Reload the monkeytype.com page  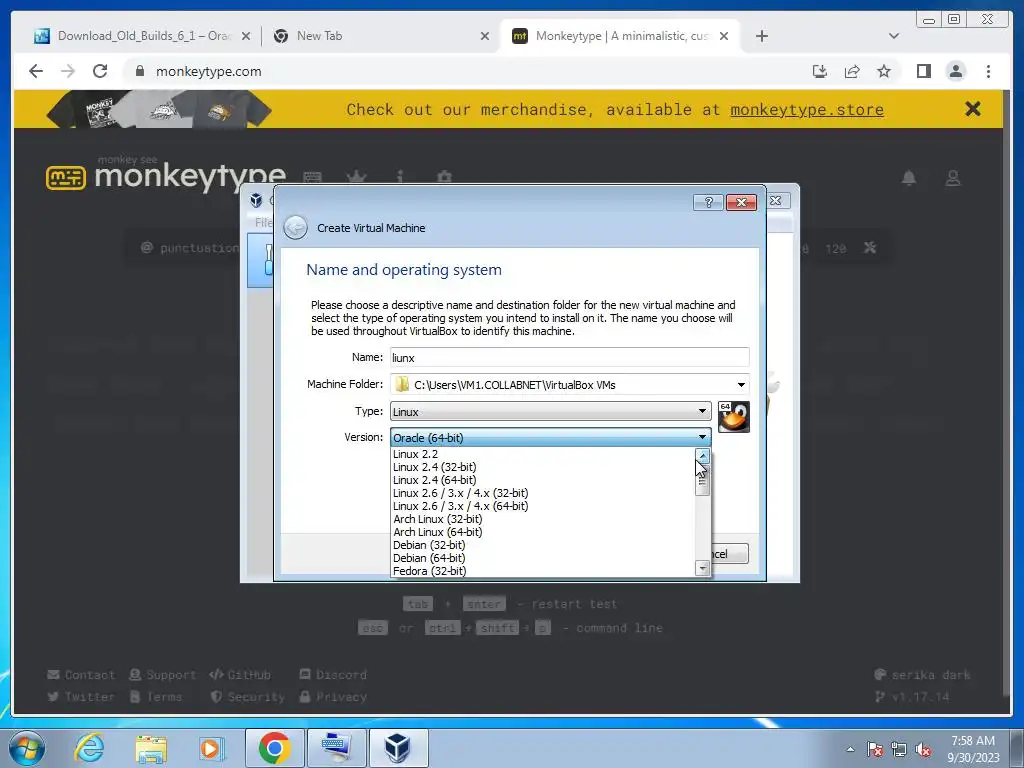100,71
